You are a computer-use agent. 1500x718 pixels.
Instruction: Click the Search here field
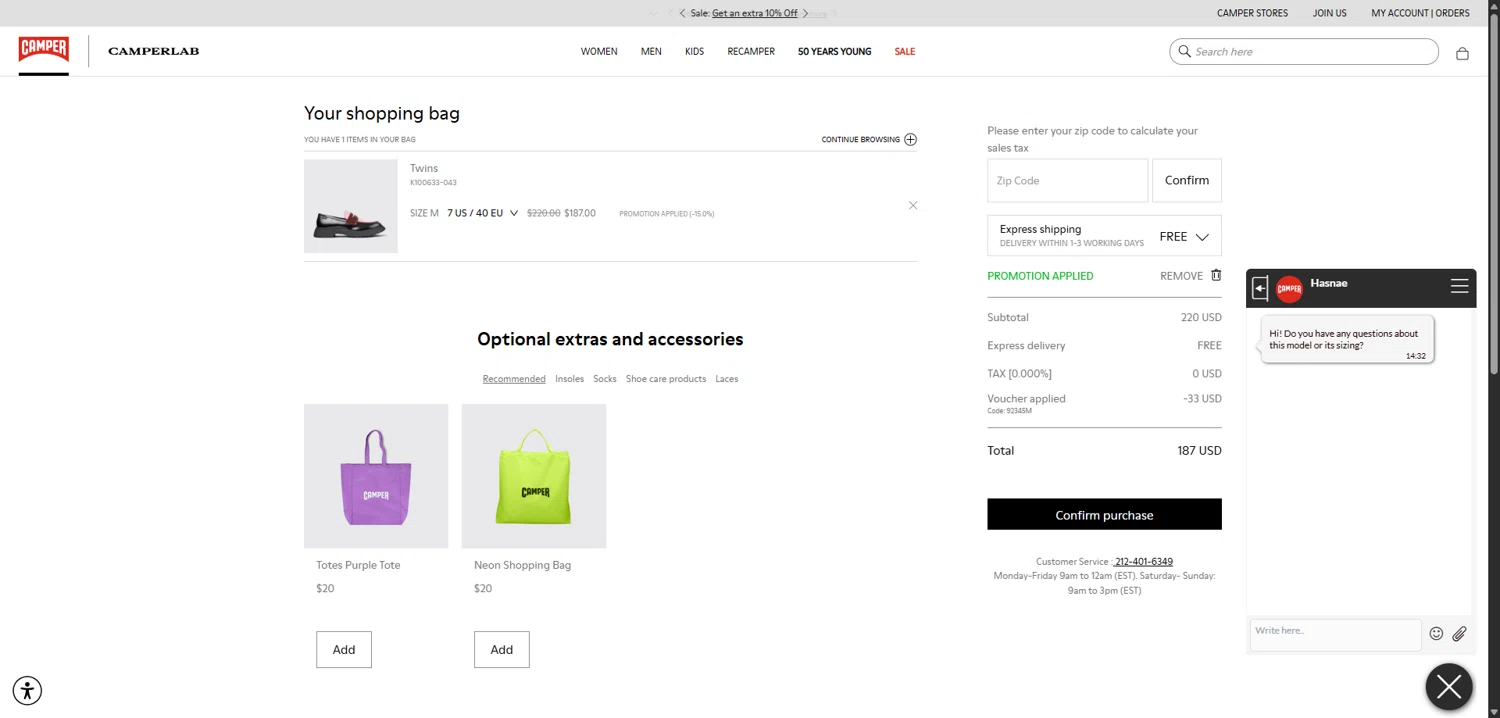click(1304, 51)
